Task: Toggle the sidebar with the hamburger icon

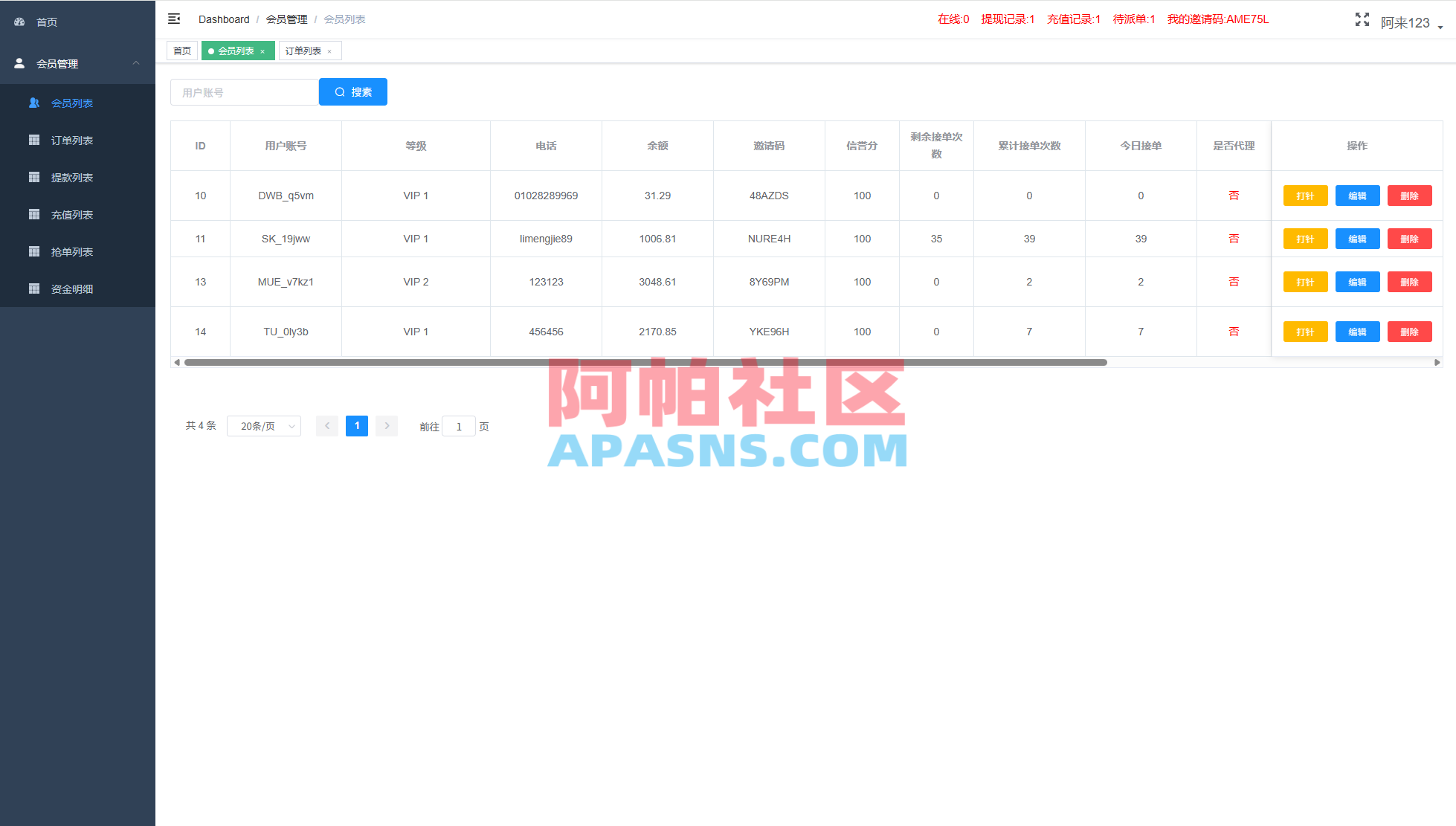Action: [173, 19]
